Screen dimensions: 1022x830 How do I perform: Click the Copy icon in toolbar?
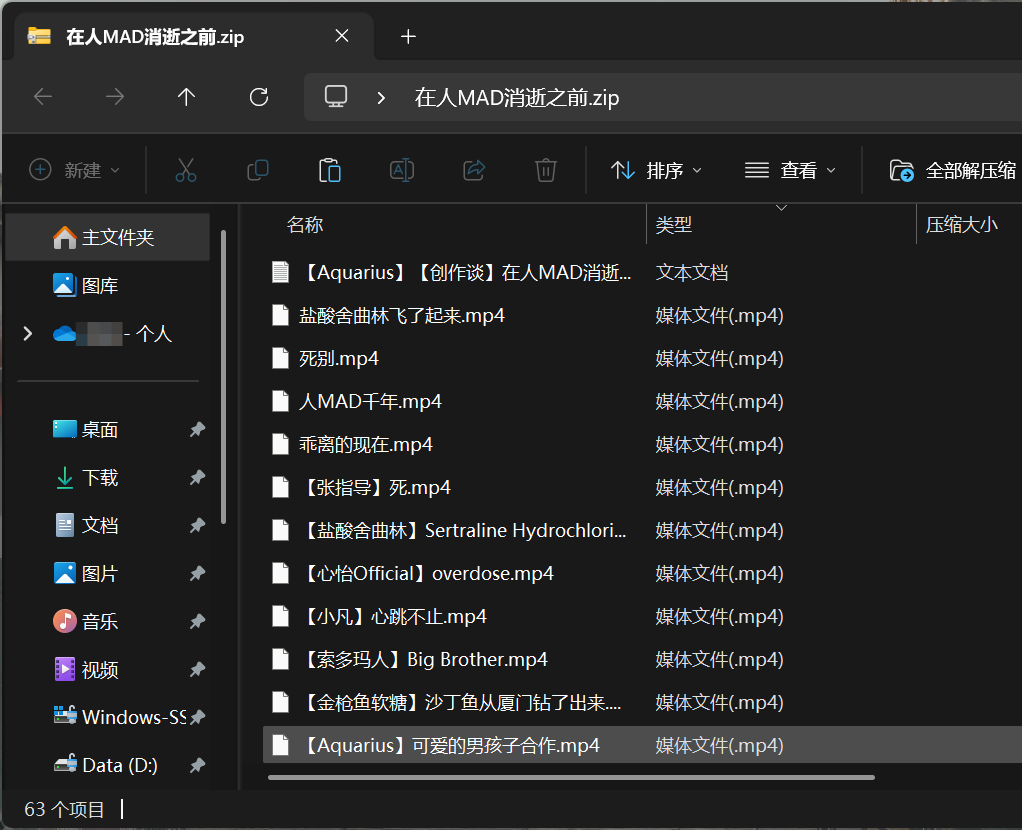[258, 171]
